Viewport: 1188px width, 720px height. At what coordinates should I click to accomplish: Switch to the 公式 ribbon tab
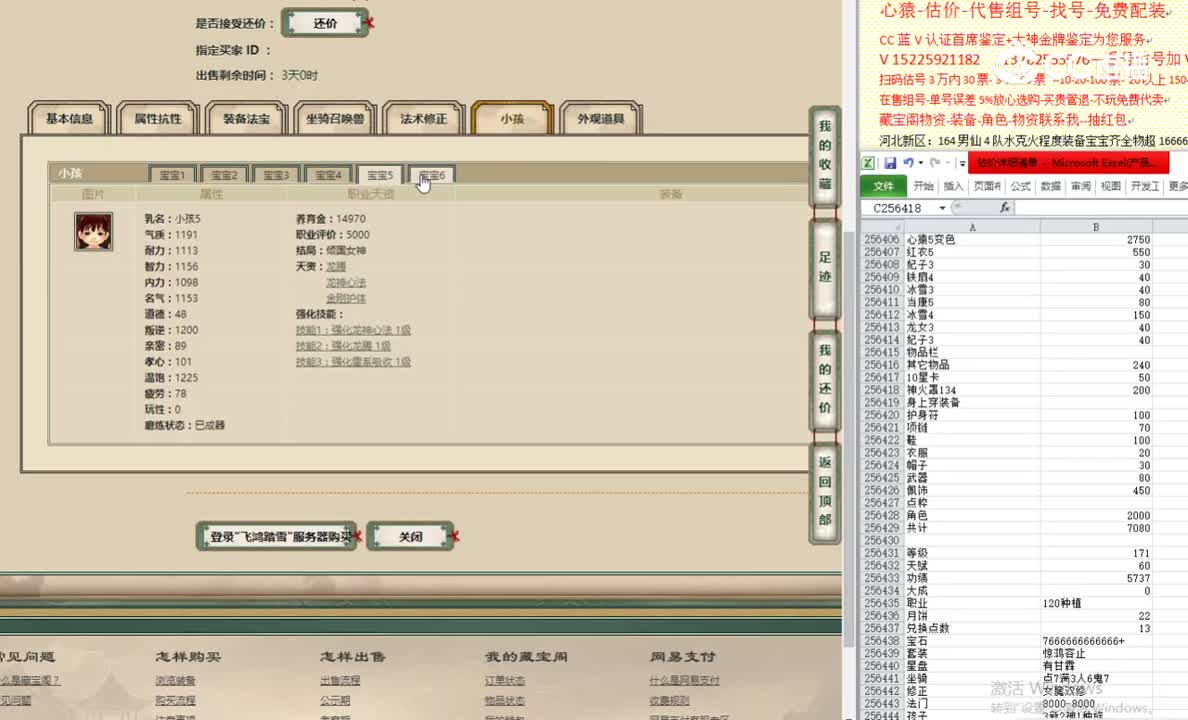pos(1021,186)
